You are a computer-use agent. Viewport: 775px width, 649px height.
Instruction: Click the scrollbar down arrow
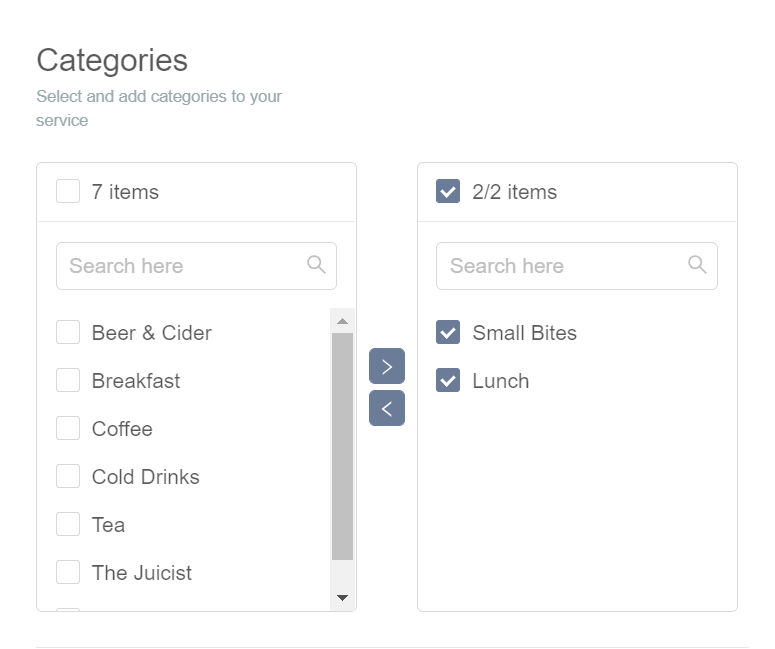(x=342, y=598)
